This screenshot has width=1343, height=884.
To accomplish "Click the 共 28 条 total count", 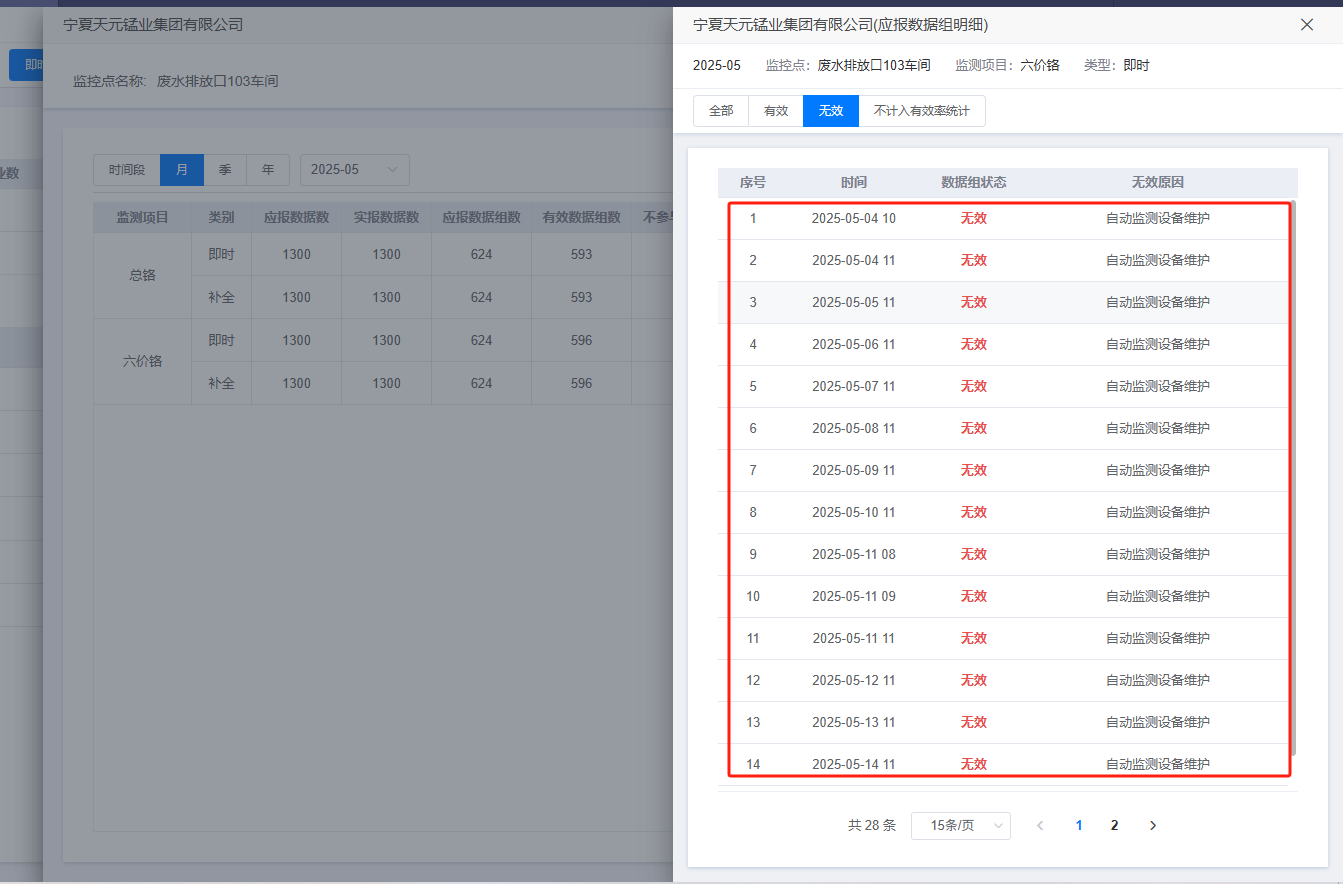I will (872, 826).
